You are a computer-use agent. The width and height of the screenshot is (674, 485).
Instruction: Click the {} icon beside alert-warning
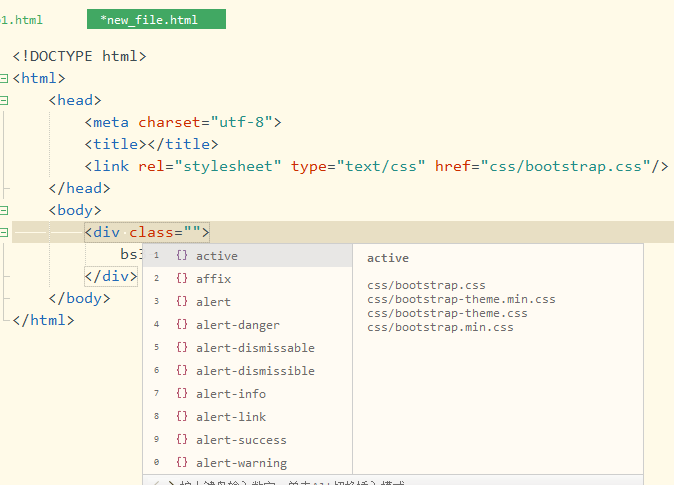pos(182,463)
